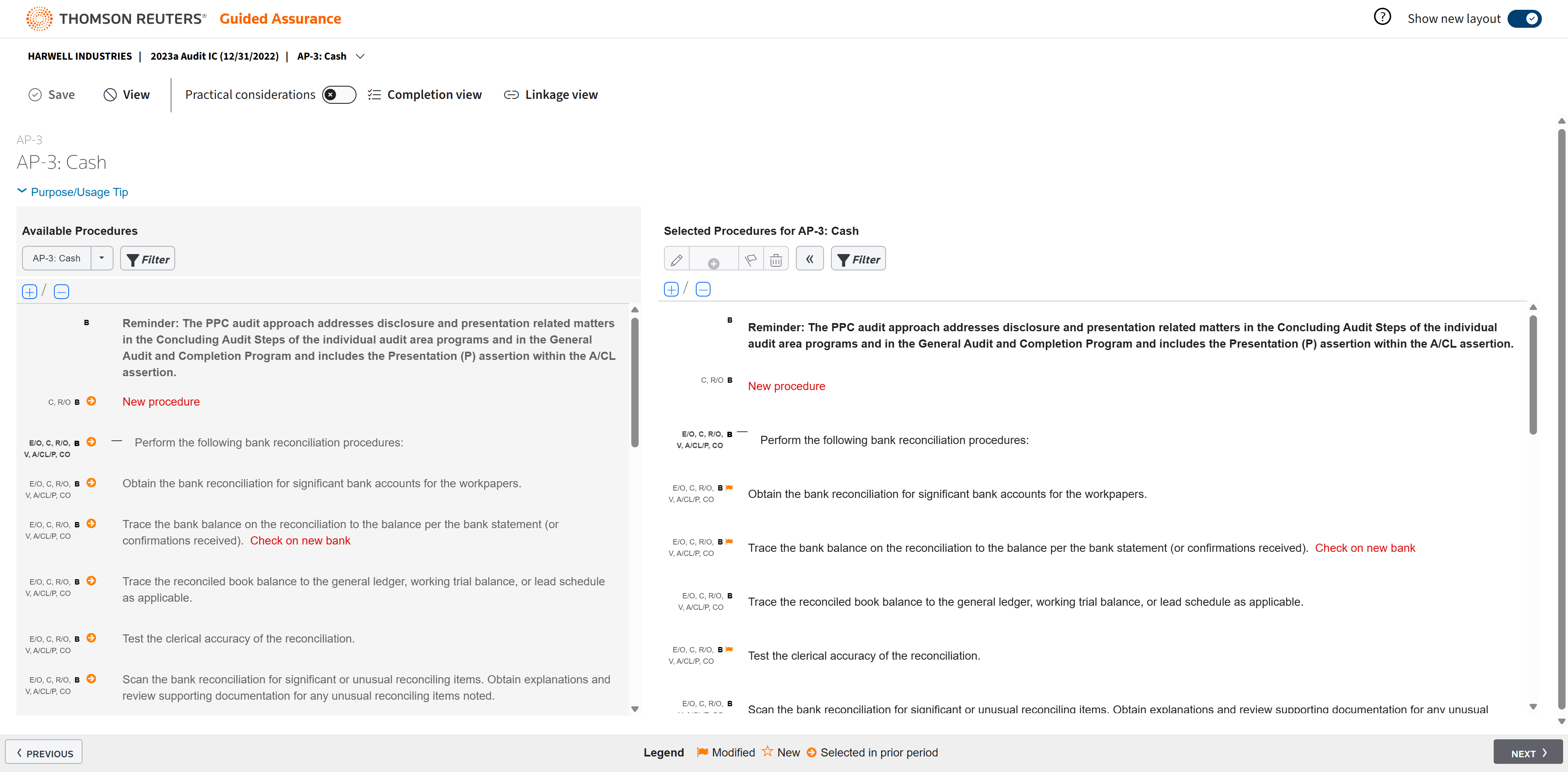This screenshot has height=772, width=1568.
Task: Click Filter button under Available Procedures
Action: point(147,259)
